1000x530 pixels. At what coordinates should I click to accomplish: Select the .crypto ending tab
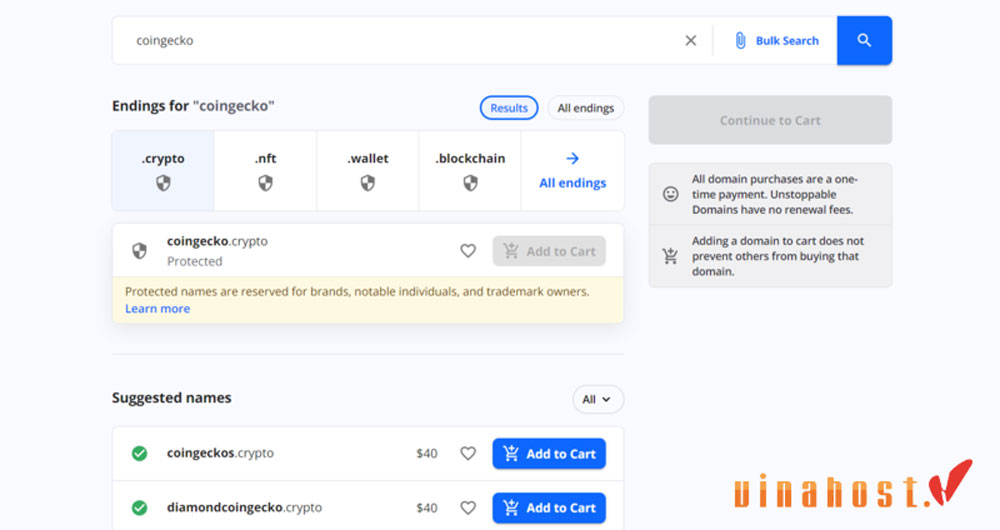(163, 171)
